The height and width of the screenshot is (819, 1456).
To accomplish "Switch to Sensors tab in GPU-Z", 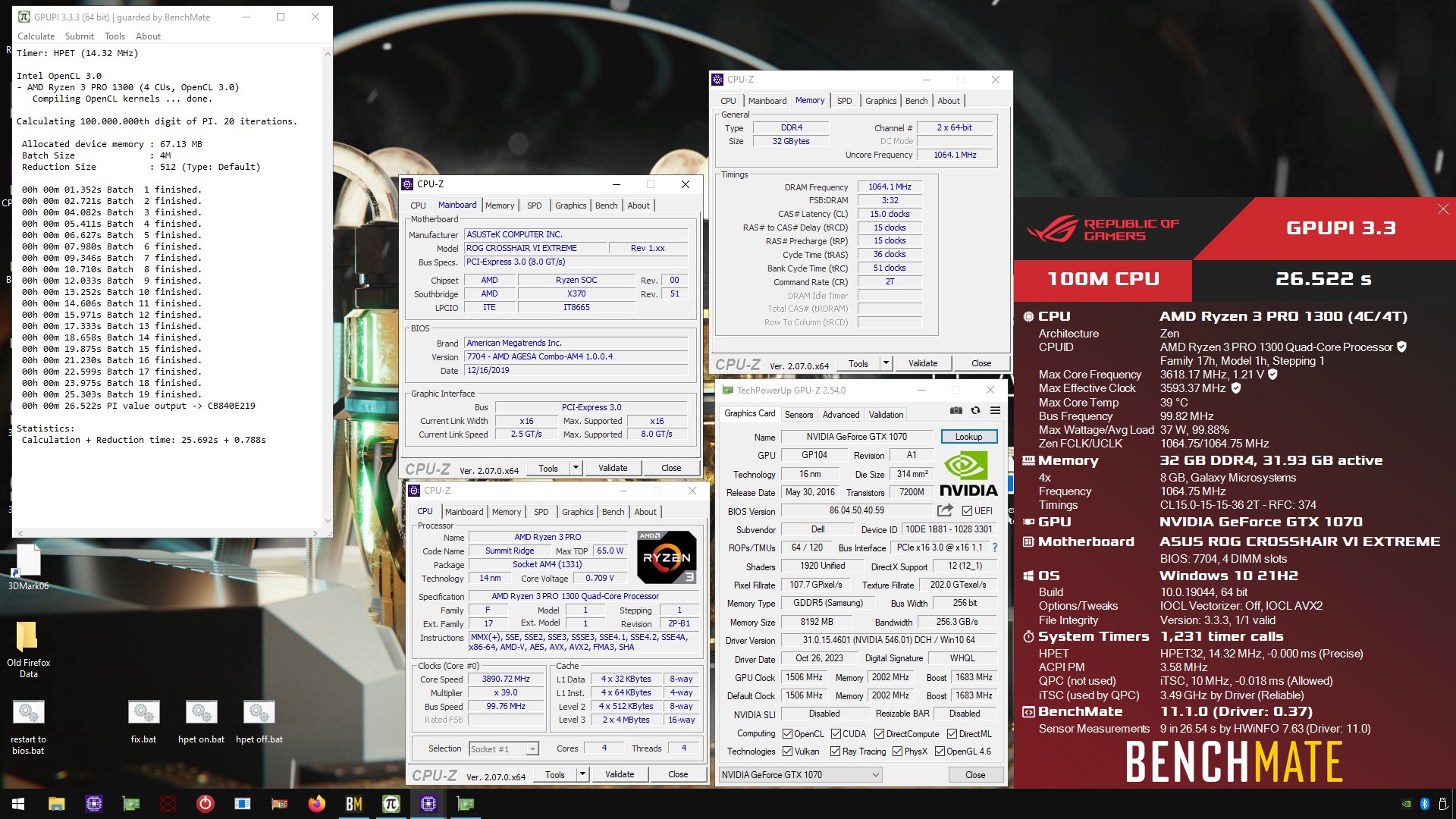I will tap(799, 415).
